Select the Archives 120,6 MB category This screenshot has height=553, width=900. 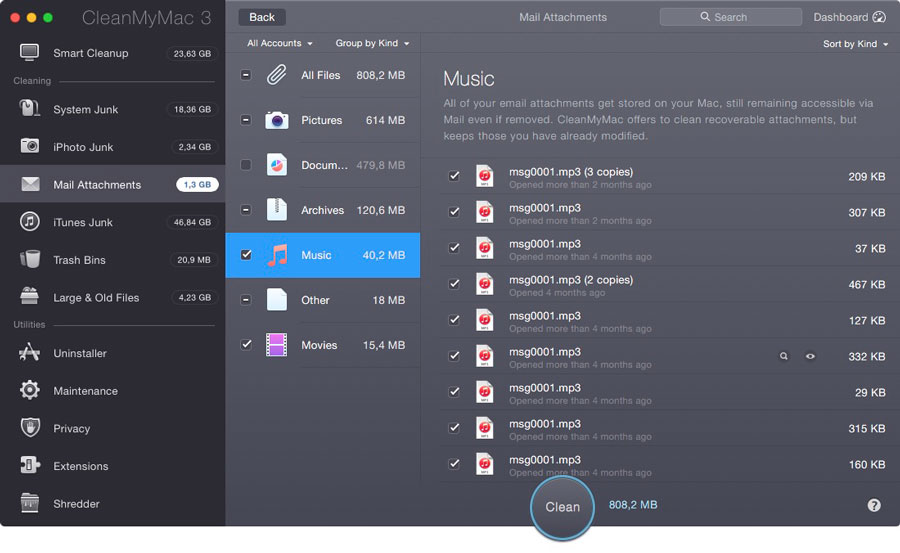pyautogui.click(x=323, y=210)
